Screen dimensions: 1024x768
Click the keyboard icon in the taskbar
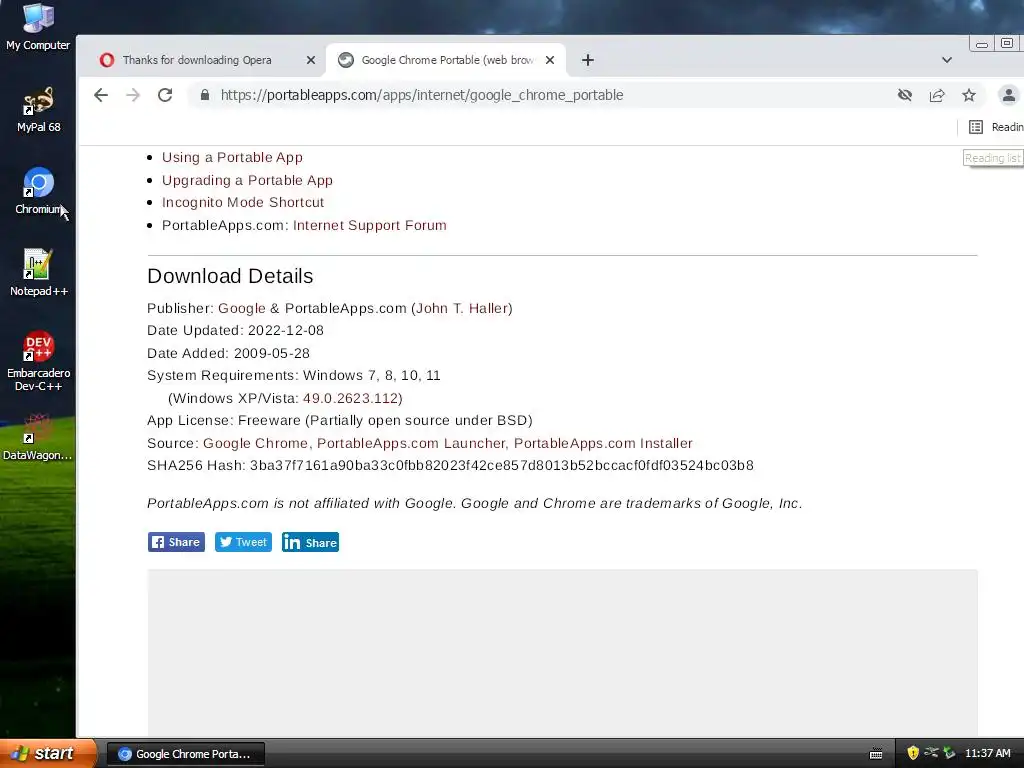point(876,754)
